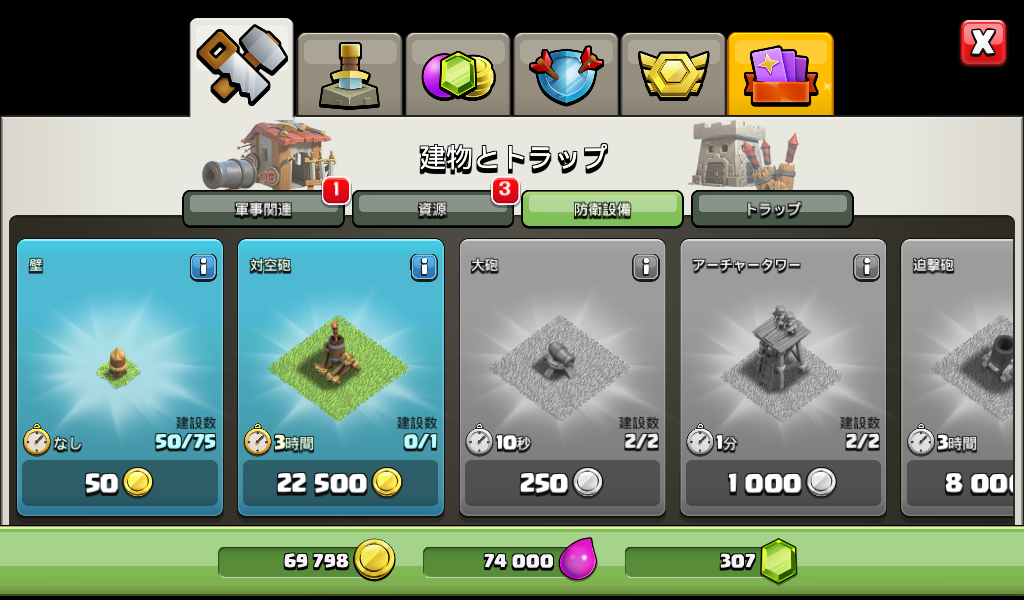This screenshot has width=1024, height=600.
Task: Open the gems and resources treasure tab
Action: (x=458, y=74)
